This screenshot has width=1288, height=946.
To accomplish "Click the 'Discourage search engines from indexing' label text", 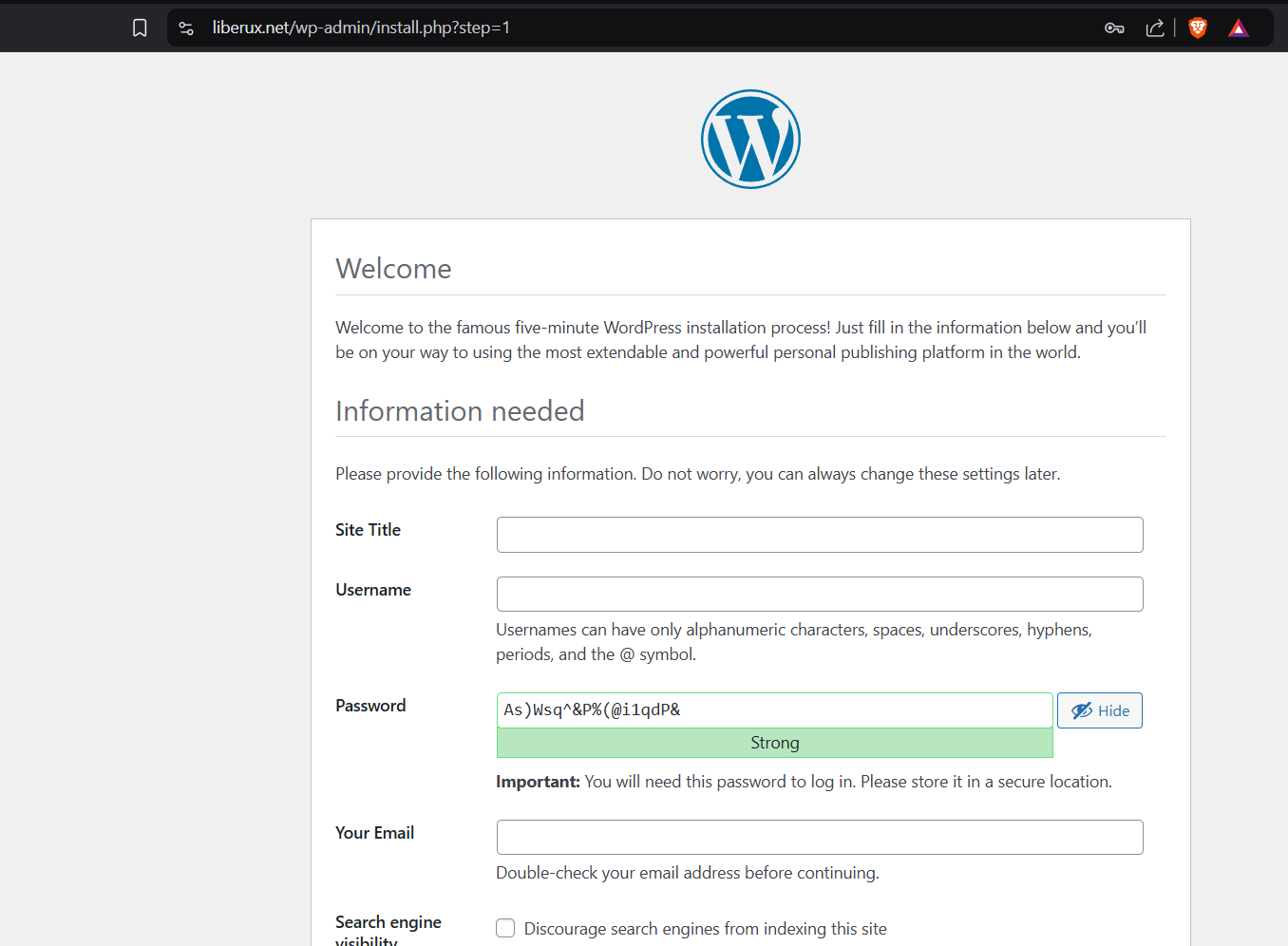I will click(x=706, y=929).
